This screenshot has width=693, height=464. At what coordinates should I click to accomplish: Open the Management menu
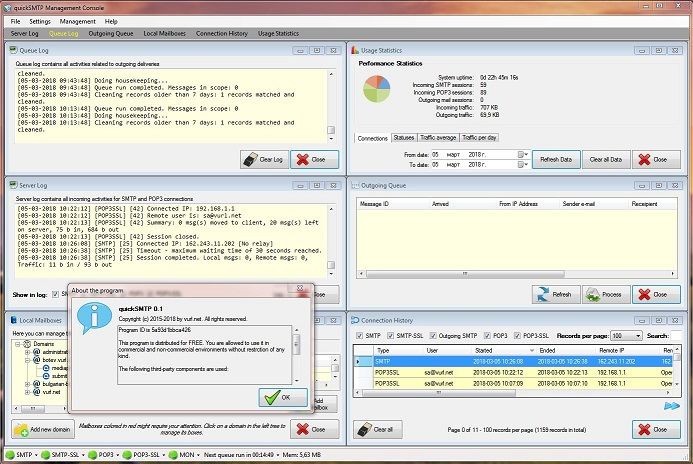pos(77,20)
